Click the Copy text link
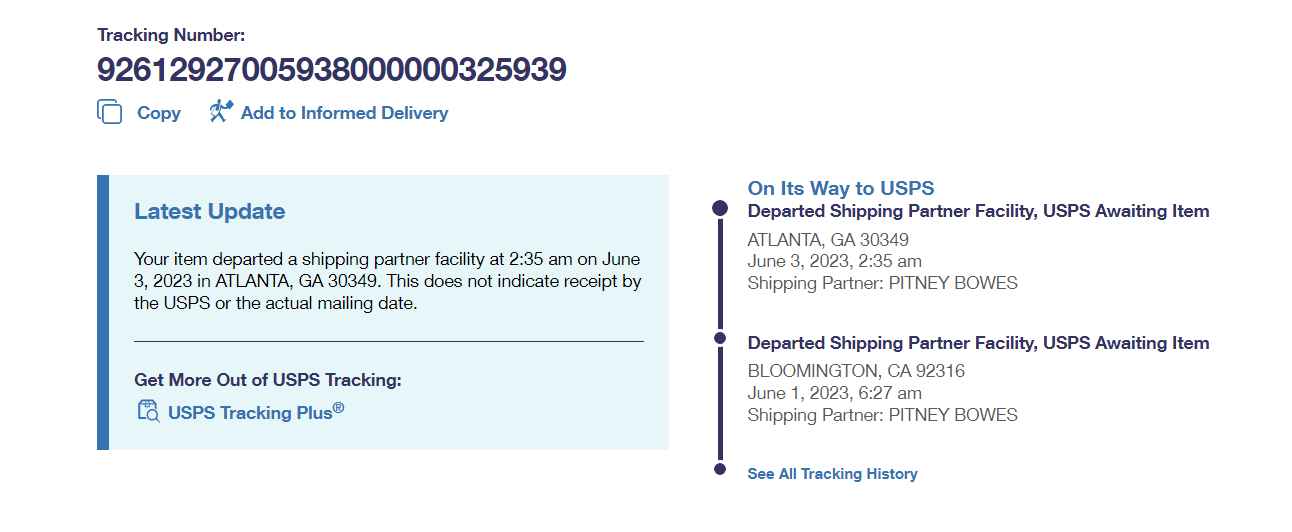The width and height of the screenshot is (1292, 532). pyautogui.click(x=158, y=113)
